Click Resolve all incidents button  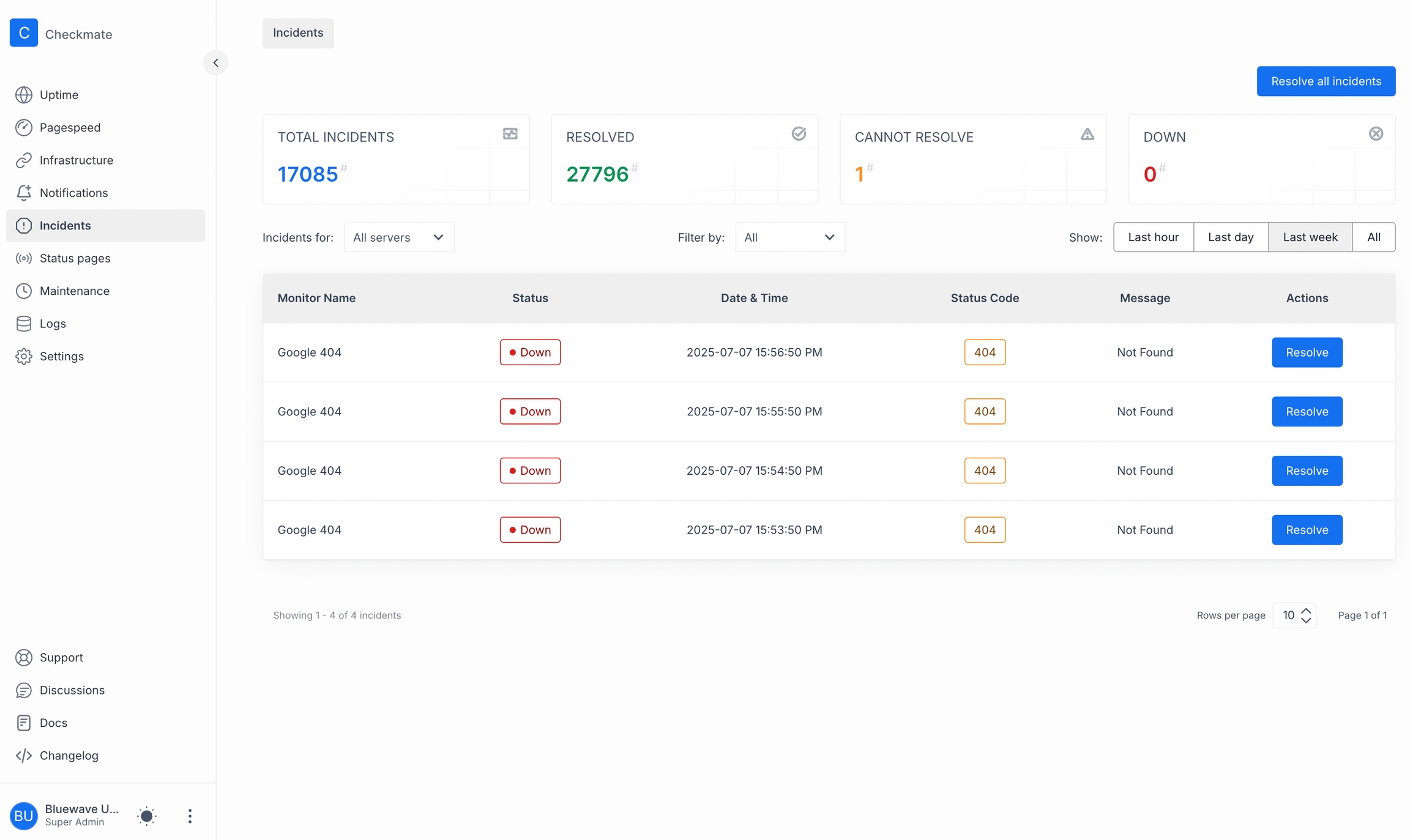[x=1326, y=81]
